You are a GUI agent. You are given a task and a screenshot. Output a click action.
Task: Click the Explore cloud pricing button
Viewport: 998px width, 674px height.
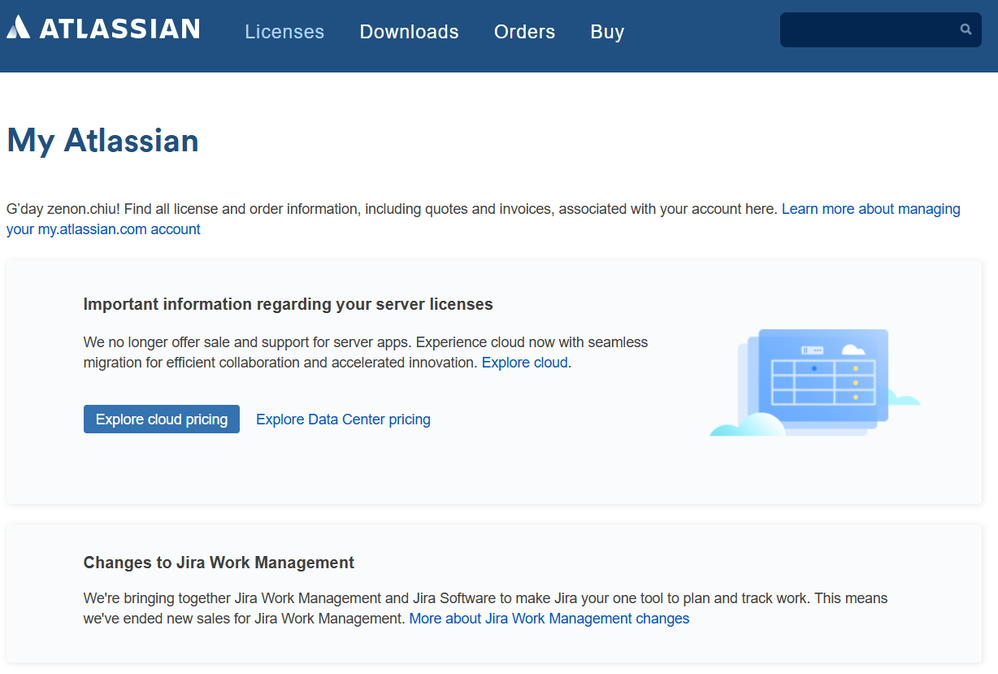(x=162, y=419)
